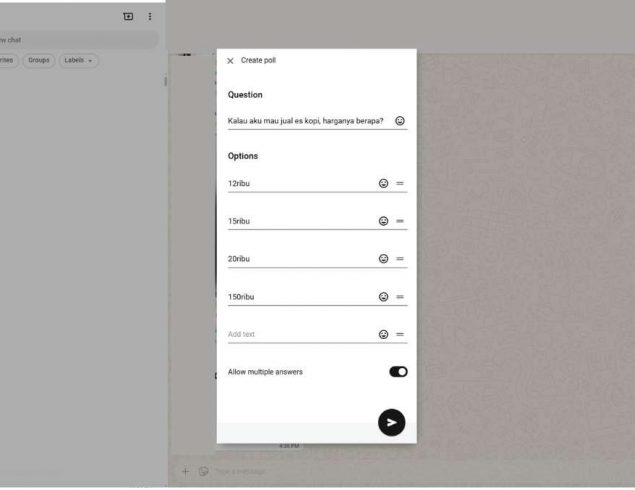Viewport: 635px width, 490px height.
Task: Open emoji picker for 150ribu option
Action: coord(383,297)
